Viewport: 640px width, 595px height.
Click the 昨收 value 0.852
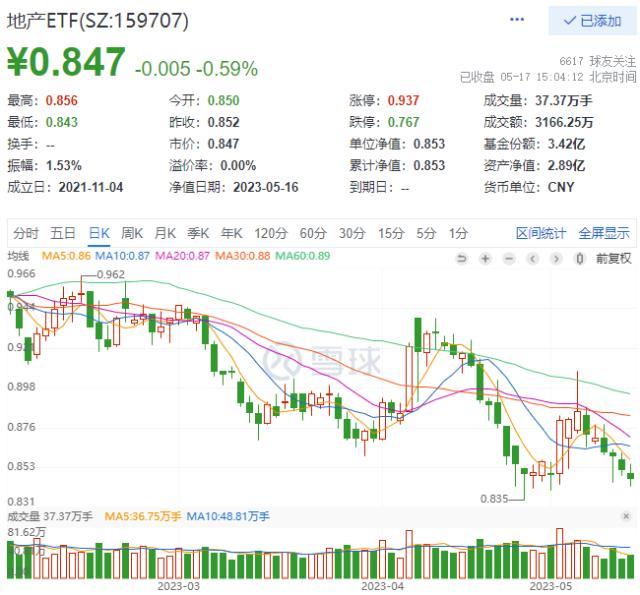point(223,122)
